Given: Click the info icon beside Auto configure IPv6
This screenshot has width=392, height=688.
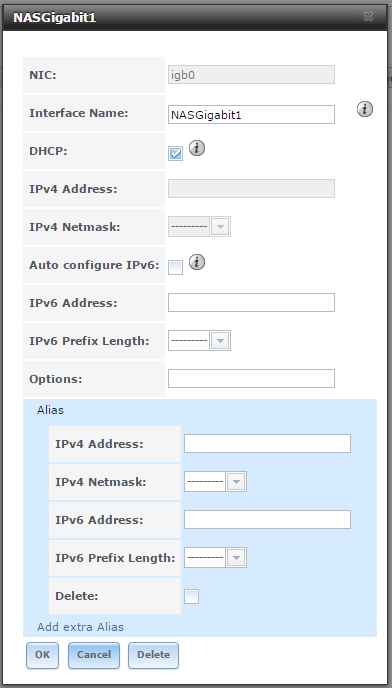Looking at the screenshot, I should click(197, 262).
